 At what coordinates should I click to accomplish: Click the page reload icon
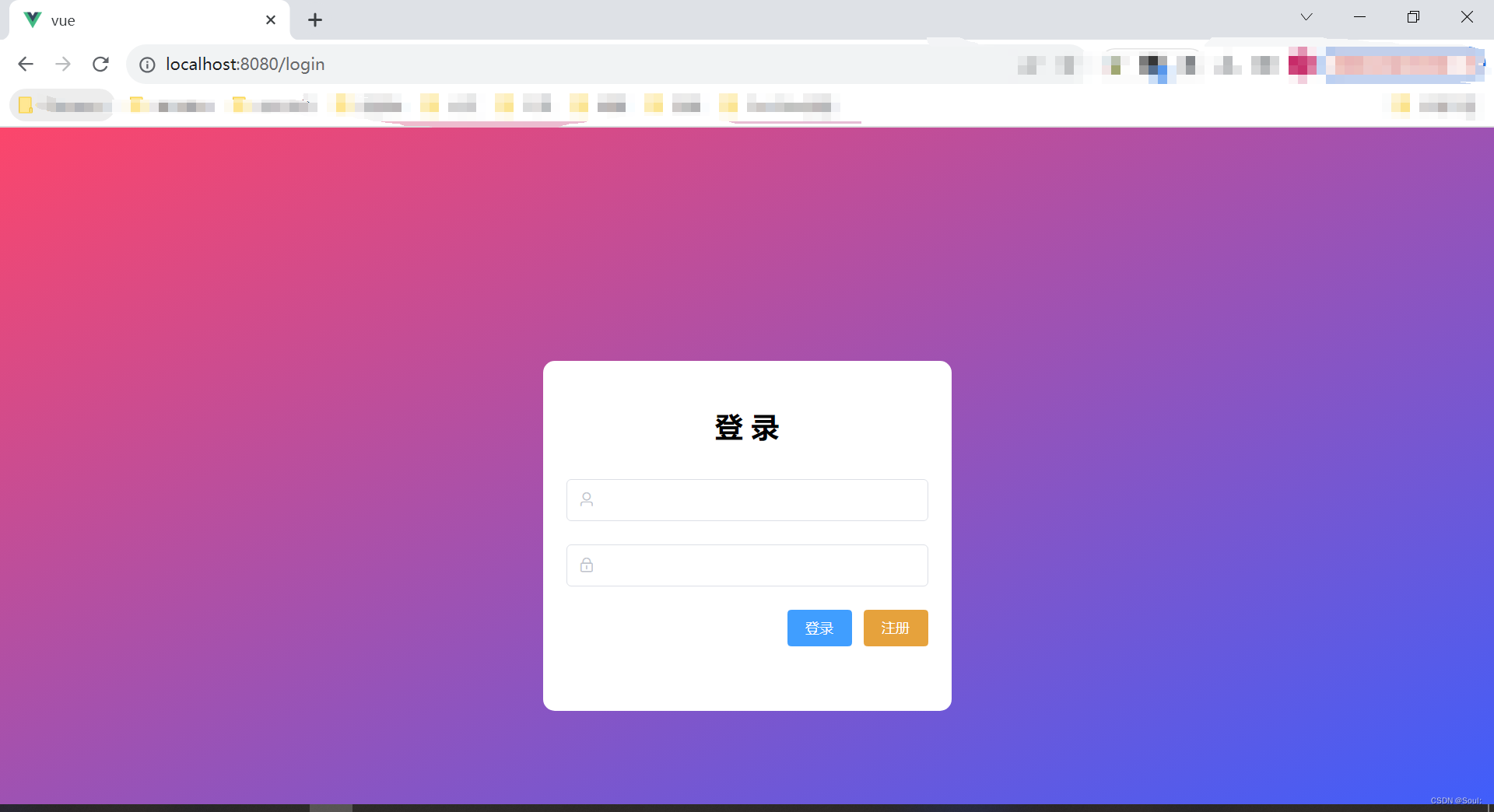coord(100,64)
